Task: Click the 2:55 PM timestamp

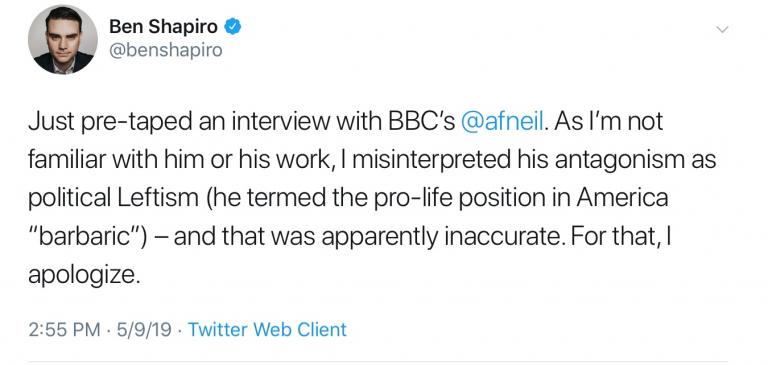Action: pyautogui.click(x=64, y=329)
